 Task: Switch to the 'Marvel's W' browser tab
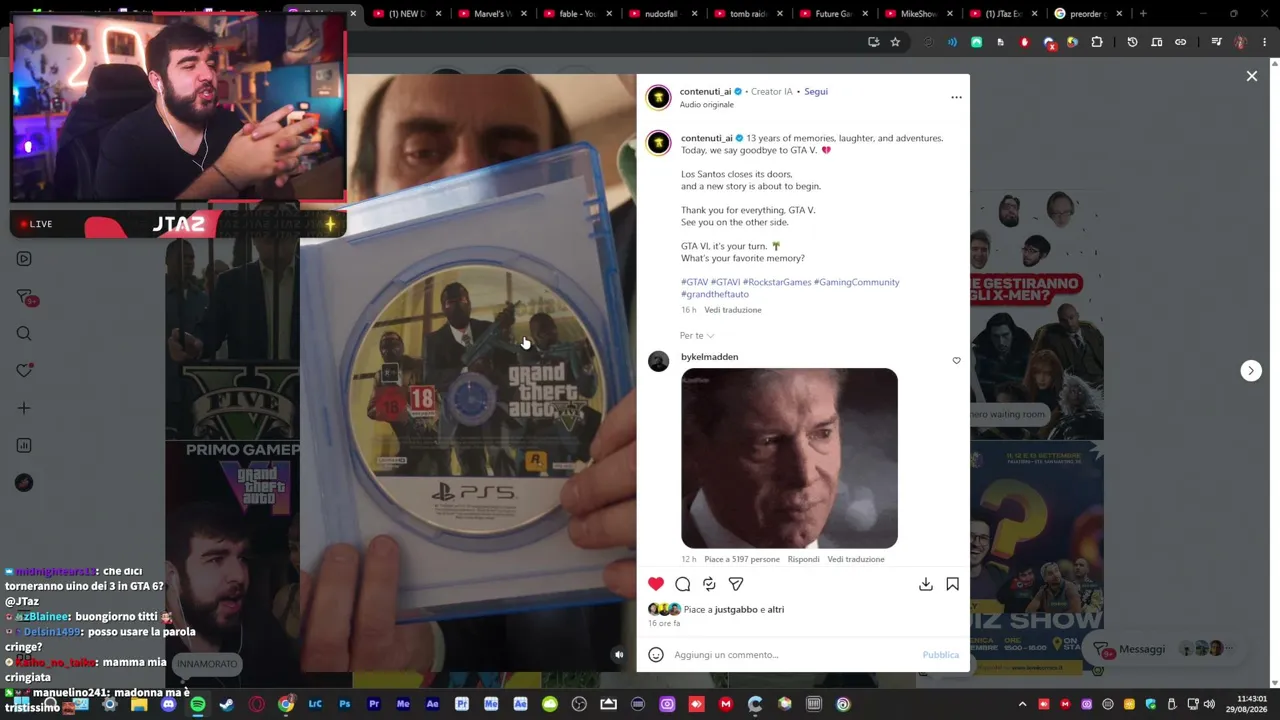click(x=491, y=14)
